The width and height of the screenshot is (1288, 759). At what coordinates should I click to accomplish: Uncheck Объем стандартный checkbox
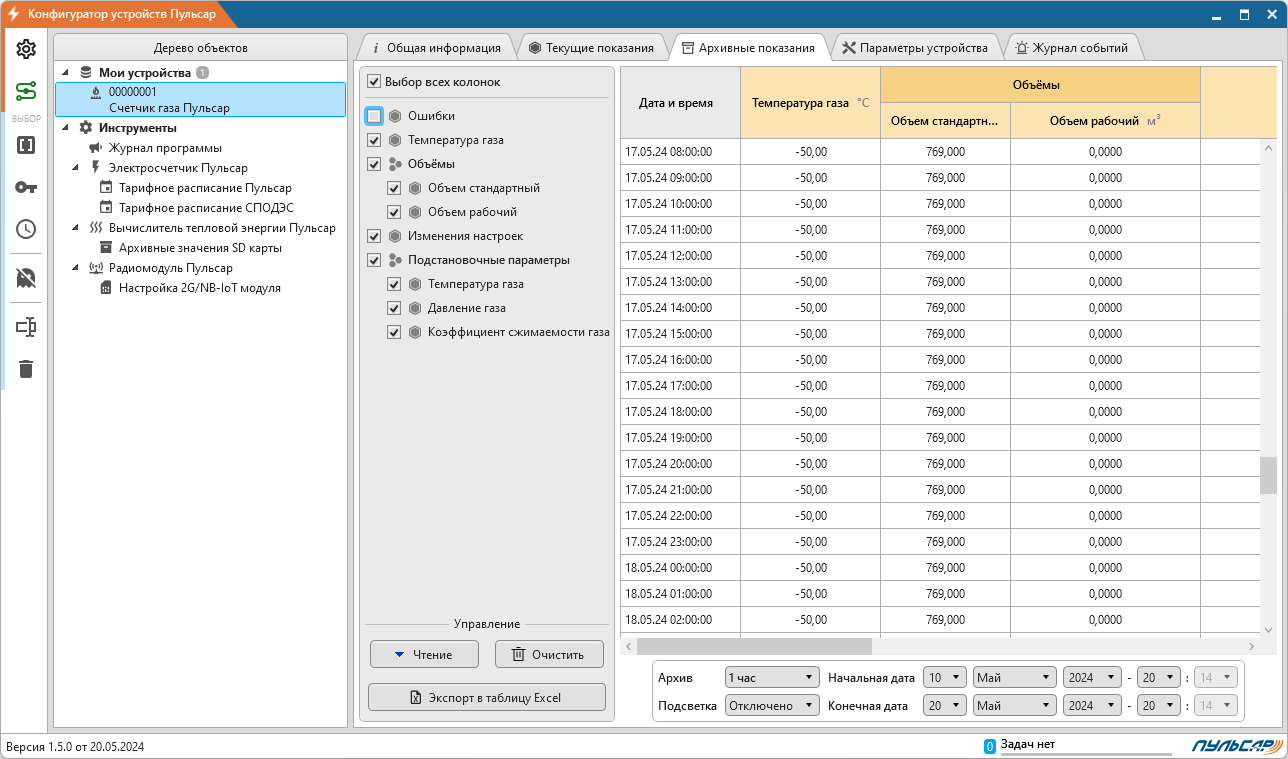pyautogui.click(x=394, y=188)
